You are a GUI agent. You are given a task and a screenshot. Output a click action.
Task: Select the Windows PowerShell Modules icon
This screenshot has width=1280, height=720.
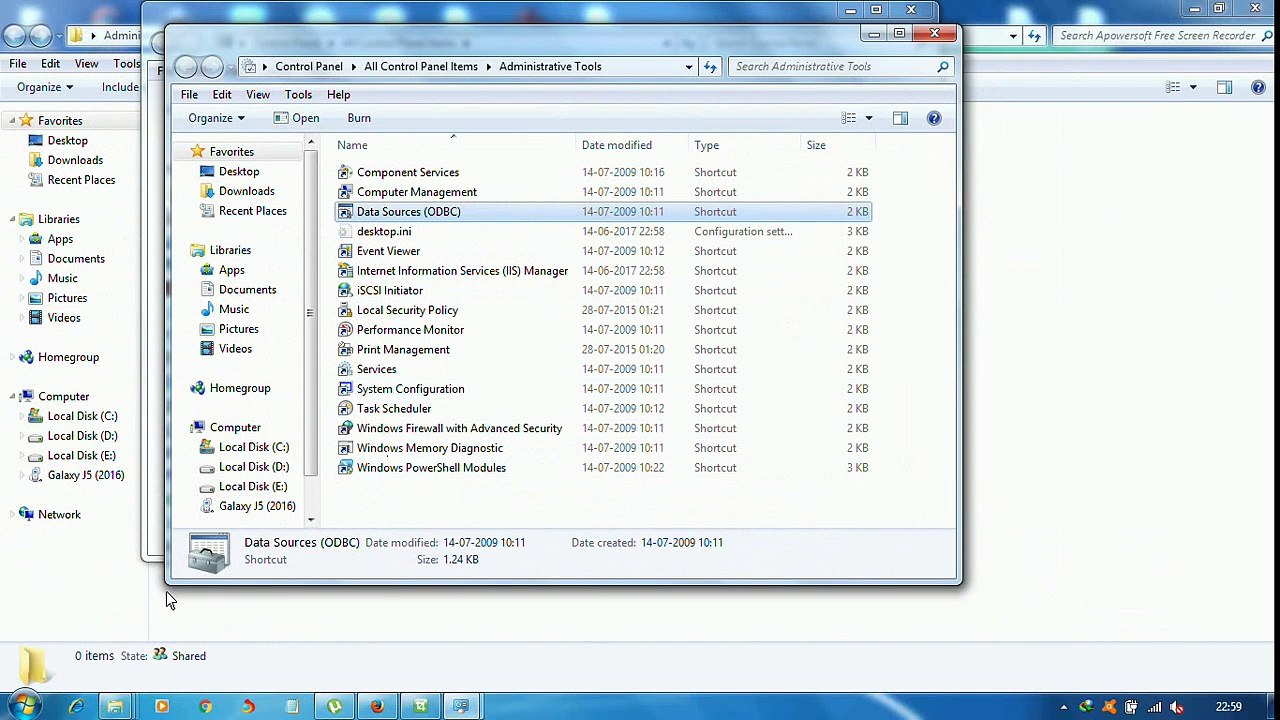[x=345, y=468]
